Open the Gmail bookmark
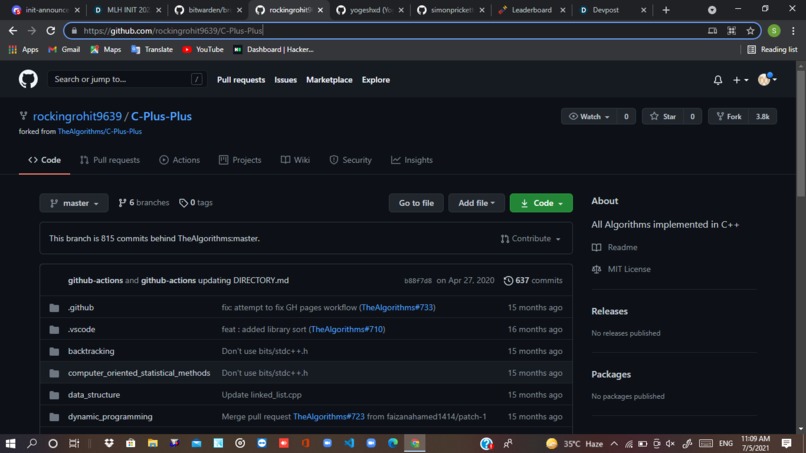The height and width of the screenshot is (453, 806). pos(64,49)
